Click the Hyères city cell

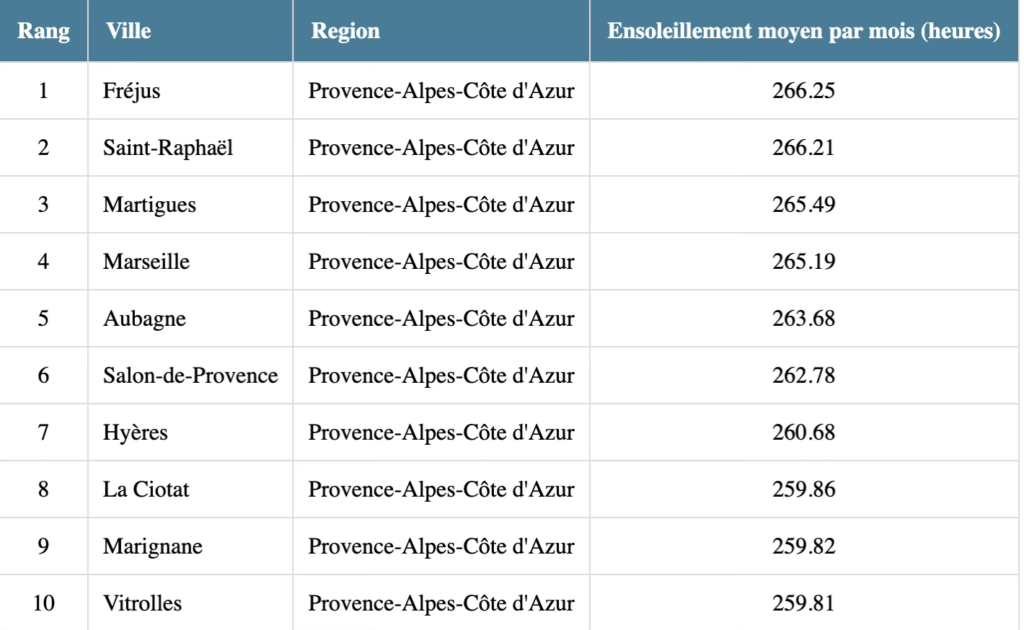click(136, 433)
